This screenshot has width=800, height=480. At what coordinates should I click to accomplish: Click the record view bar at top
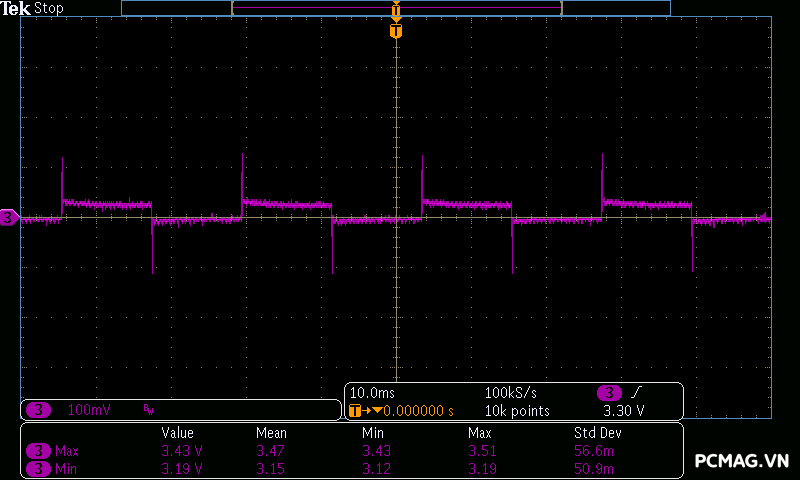point(396,8)
